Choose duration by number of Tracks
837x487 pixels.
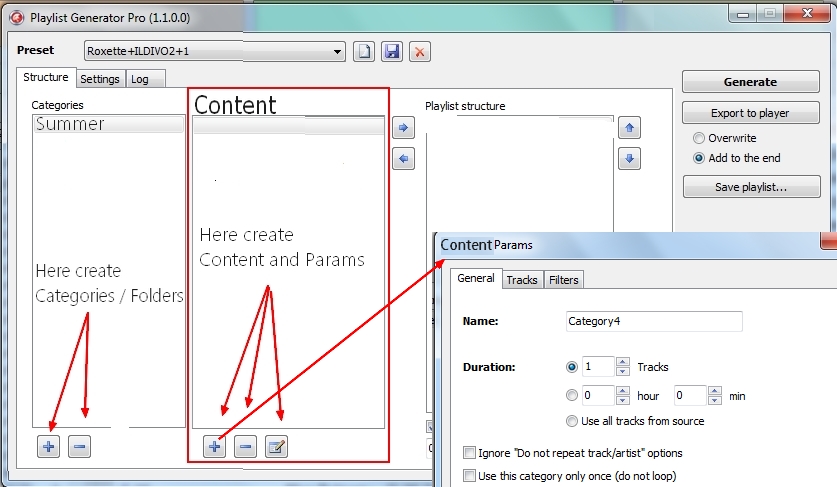pos(572,367)
